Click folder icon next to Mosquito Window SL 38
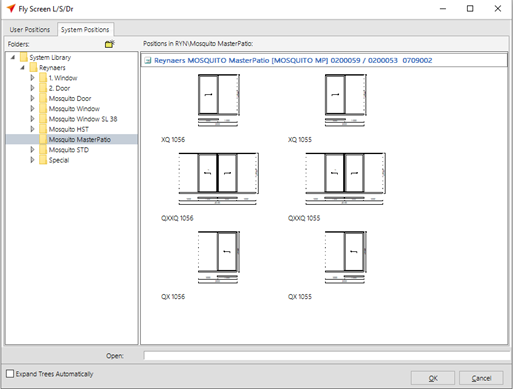513x389 pixels. point(43,119)
